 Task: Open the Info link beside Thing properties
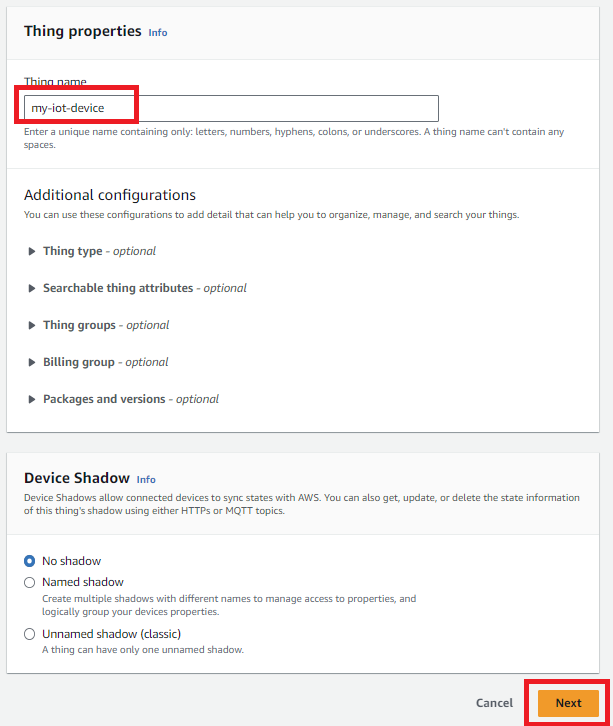click(x=158, y=32)
